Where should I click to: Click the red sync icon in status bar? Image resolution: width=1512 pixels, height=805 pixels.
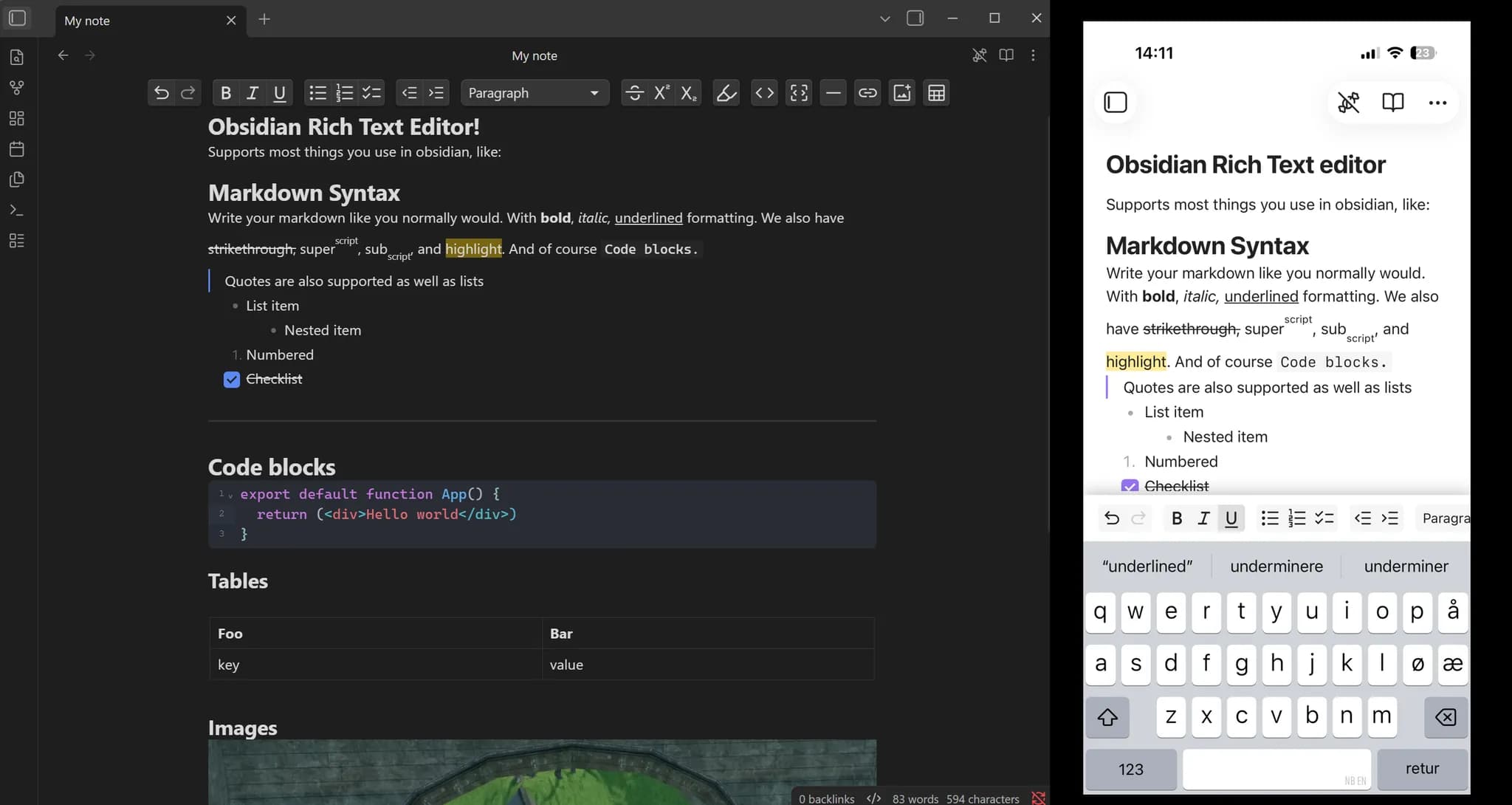click(1038, 798)
